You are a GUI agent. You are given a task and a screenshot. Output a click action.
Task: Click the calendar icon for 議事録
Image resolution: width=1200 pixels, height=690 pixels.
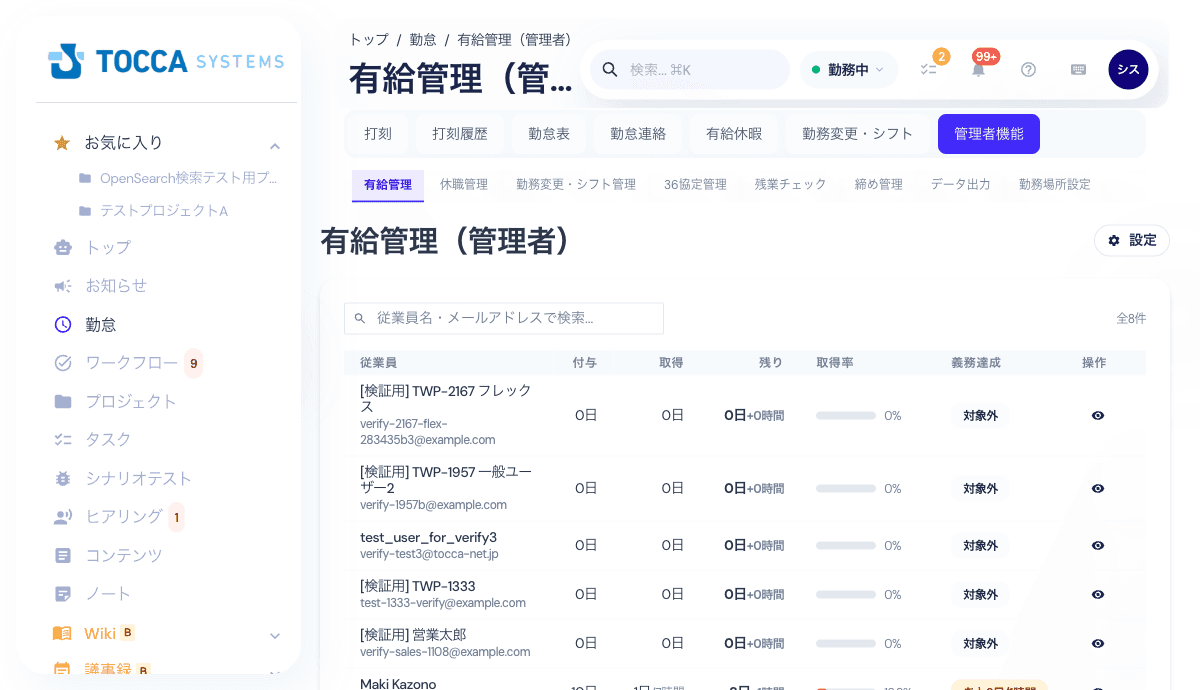63,670
